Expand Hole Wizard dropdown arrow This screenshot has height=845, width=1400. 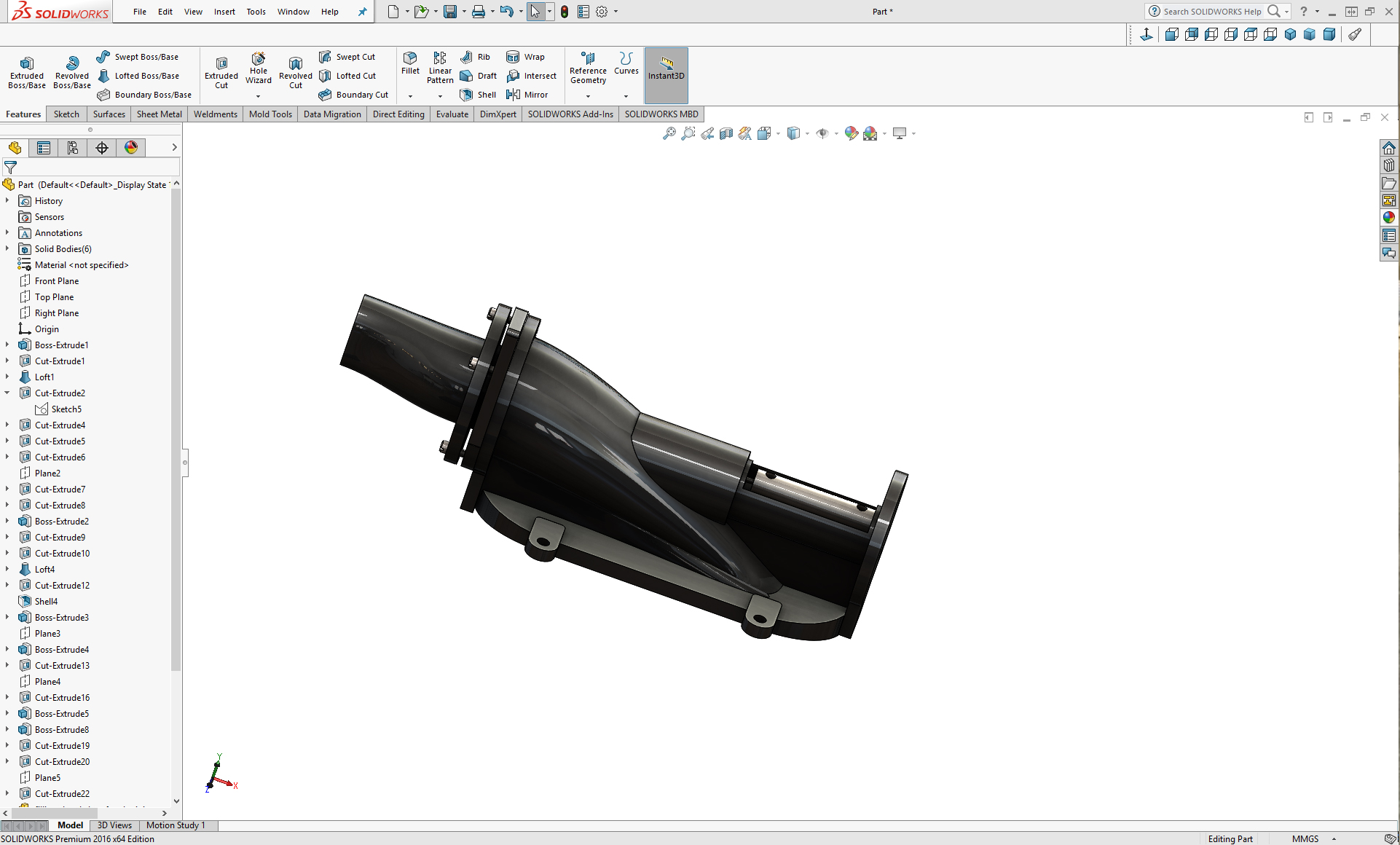coord(258,96)
